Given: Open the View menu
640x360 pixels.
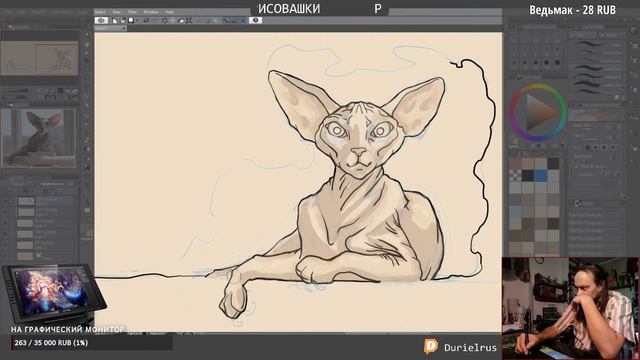Looking at the screenshot, I should click(116, 12).
